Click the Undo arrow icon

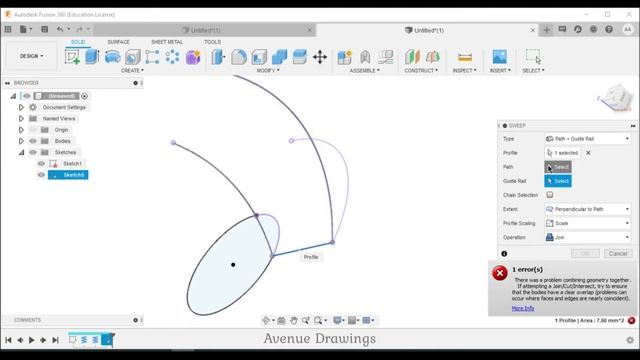click(60, 29)
